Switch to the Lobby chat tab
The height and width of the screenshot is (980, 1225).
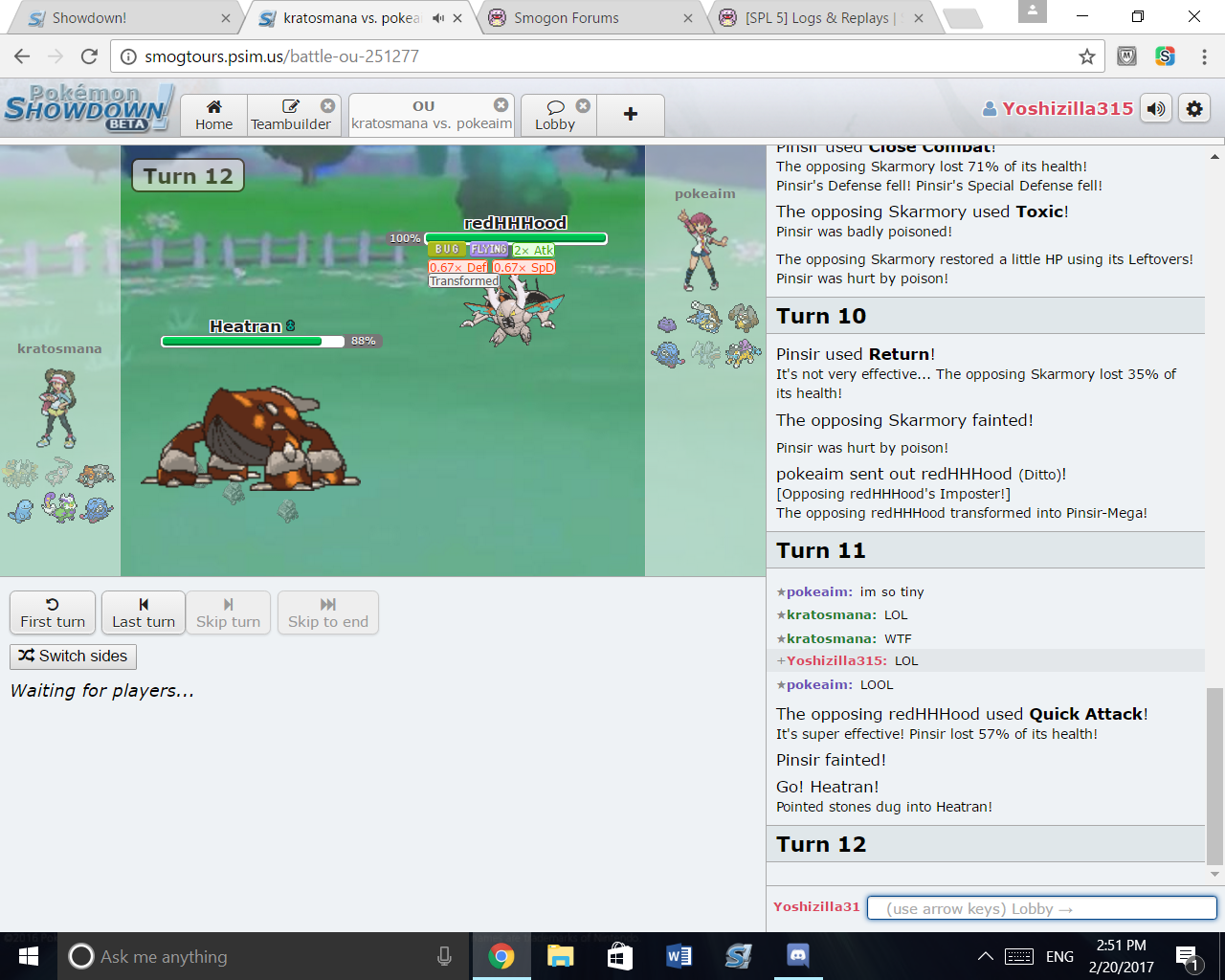(x=555, y=115)
